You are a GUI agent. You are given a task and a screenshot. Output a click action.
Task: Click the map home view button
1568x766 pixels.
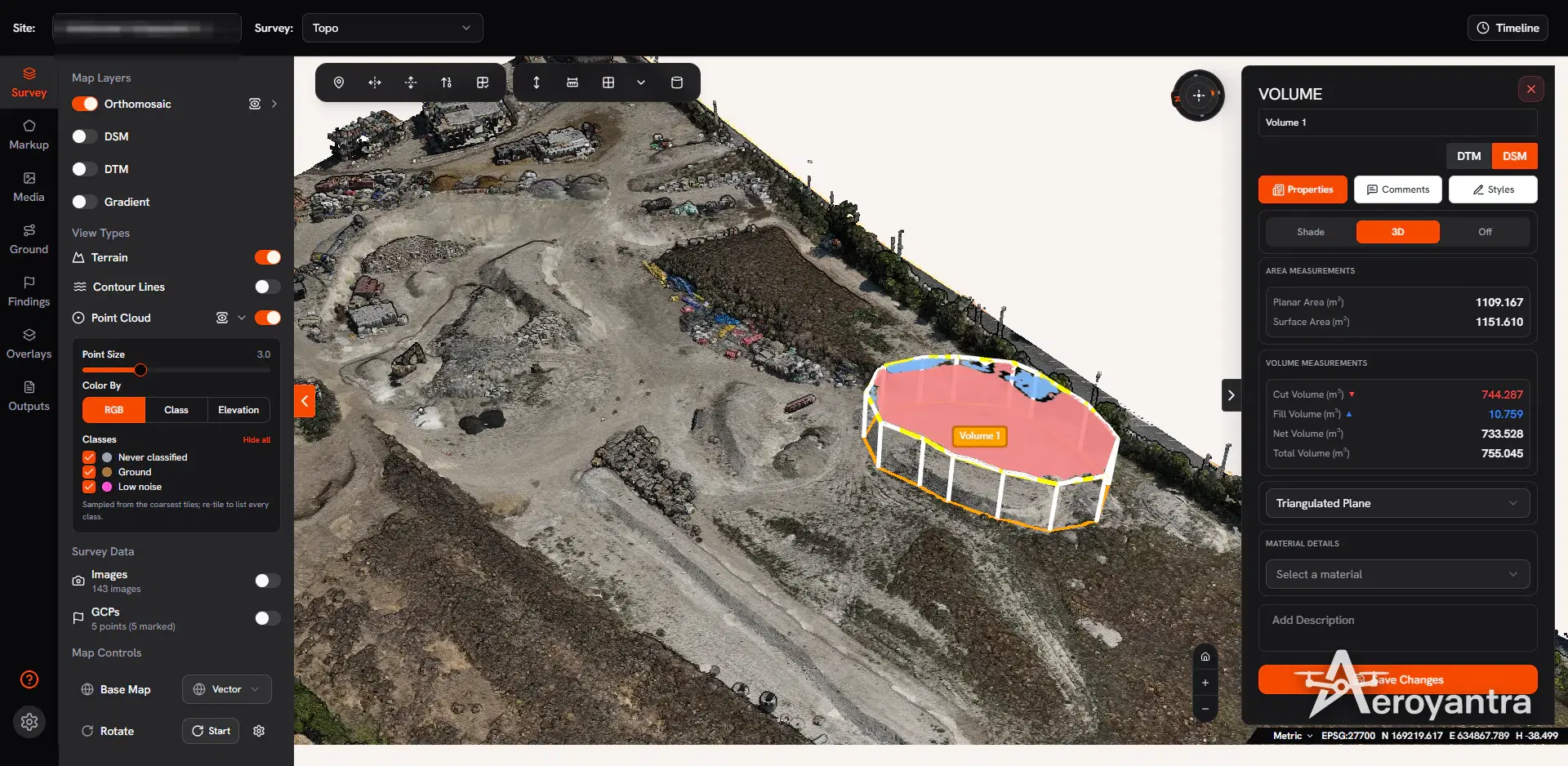[1205, 657]
